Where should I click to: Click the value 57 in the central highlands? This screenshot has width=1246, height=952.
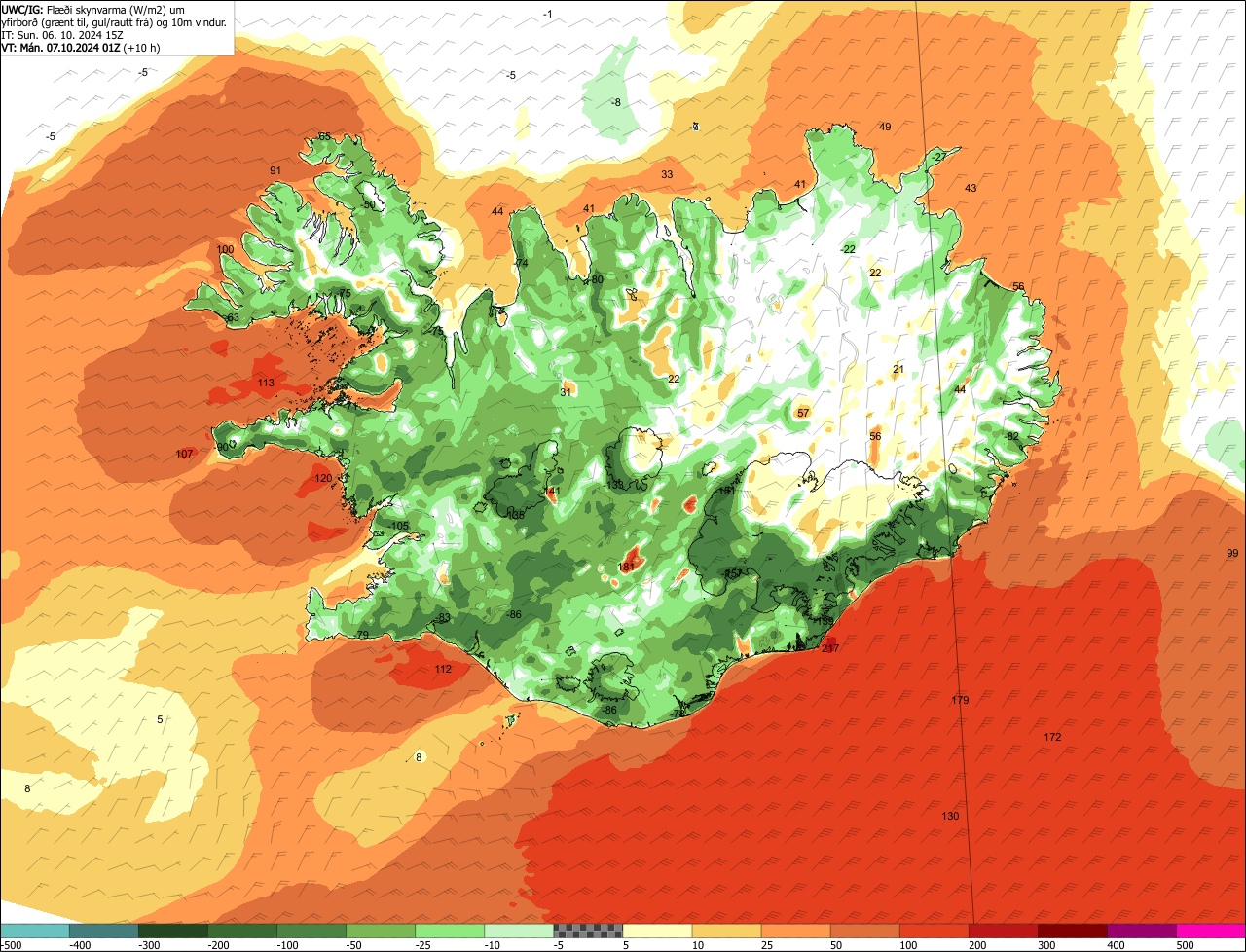pyautogui.click(x=803, y=413)
